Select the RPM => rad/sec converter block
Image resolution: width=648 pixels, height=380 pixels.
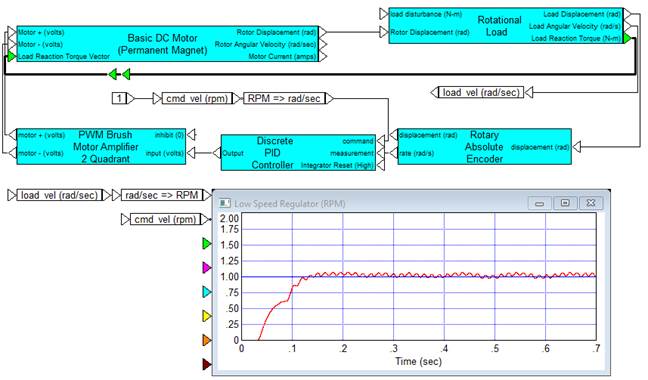(284, 98)
